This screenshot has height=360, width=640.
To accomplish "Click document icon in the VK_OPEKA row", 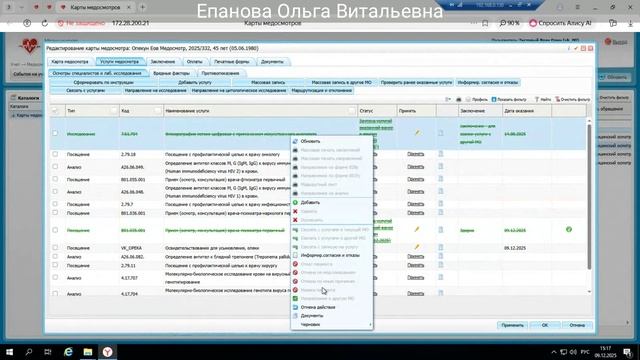I will point(440,247).
